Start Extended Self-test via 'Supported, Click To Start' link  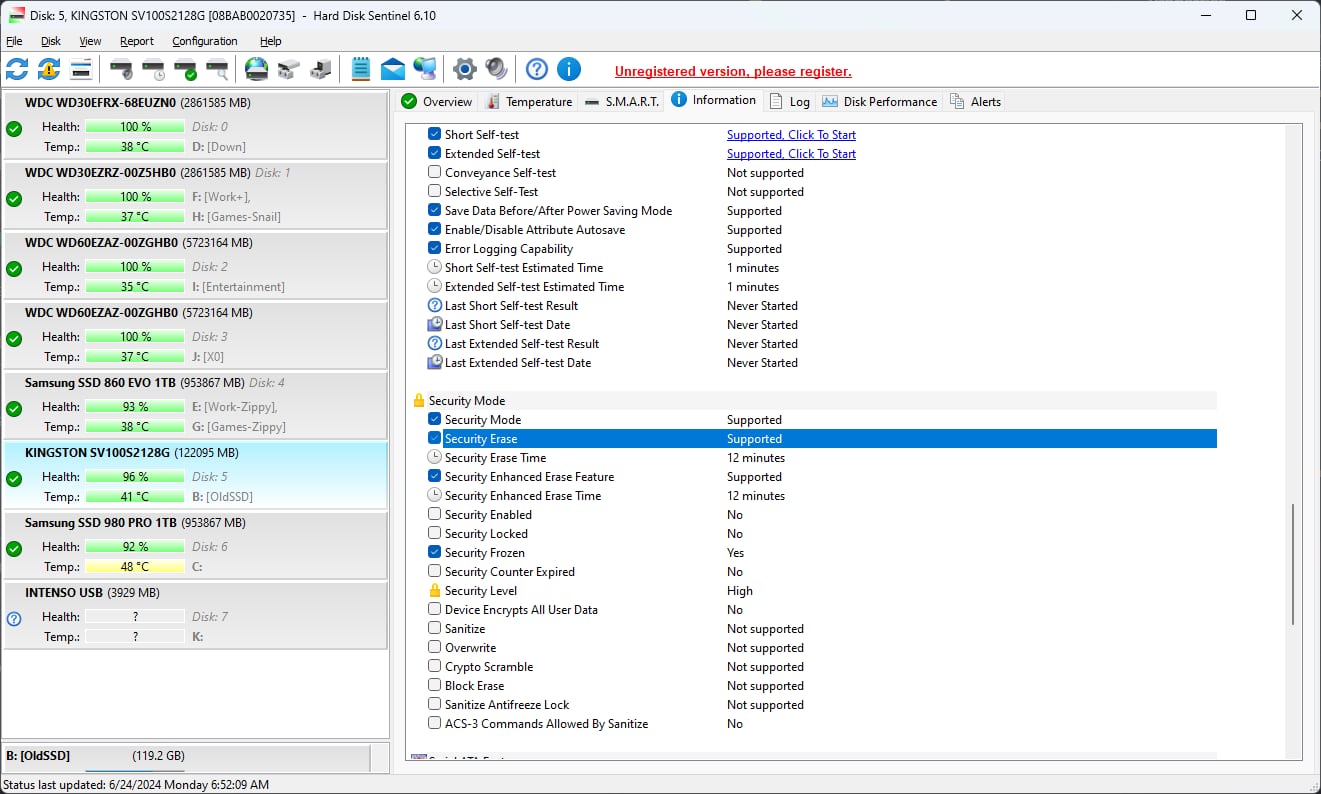[x=791, y=154]
